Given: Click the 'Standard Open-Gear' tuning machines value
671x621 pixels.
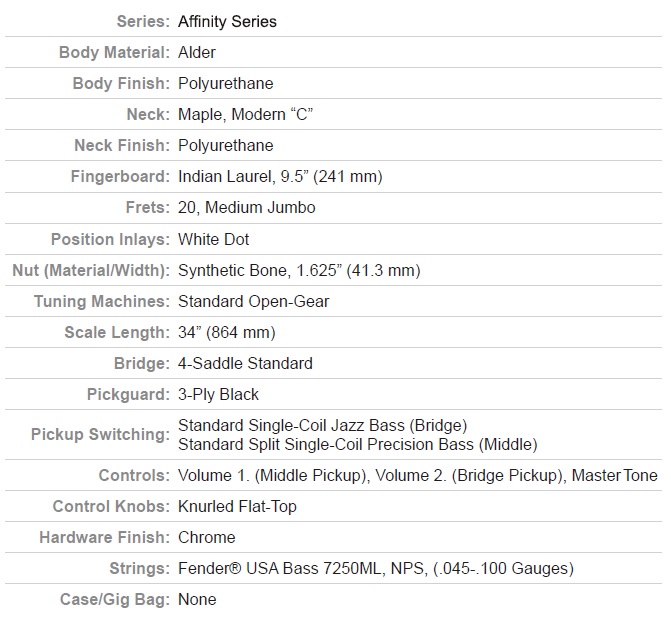Looking at the screenshot, I should point(254,301).
